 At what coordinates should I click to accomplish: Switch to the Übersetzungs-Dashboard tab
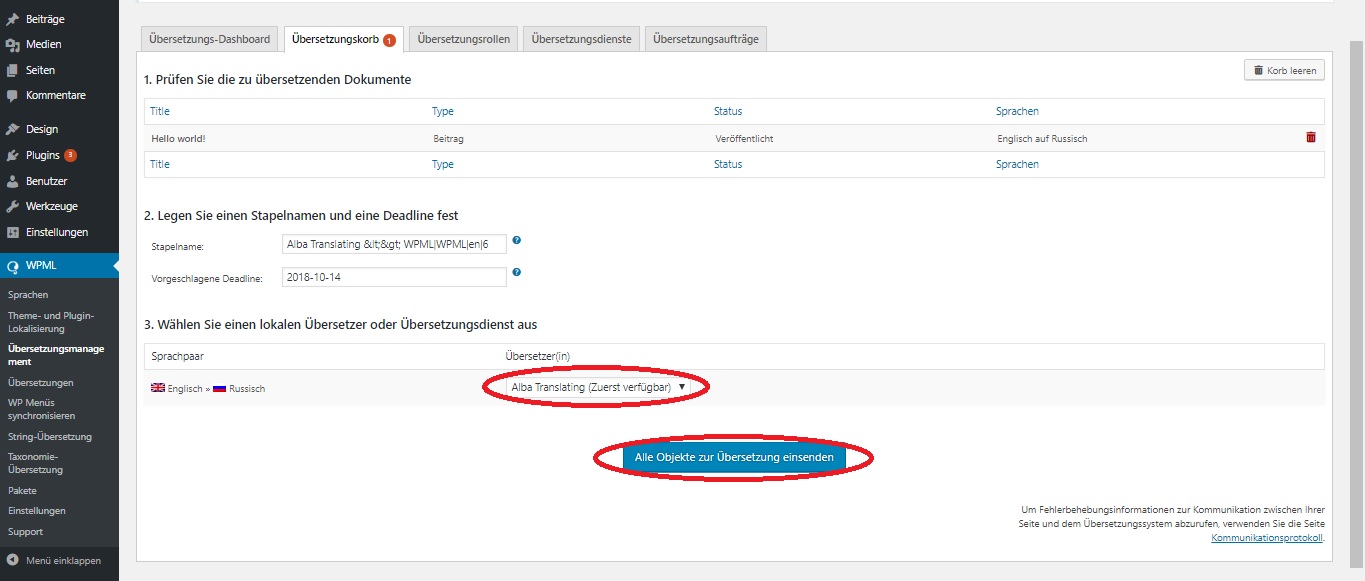pyautogui.click(x=209, y=39)
